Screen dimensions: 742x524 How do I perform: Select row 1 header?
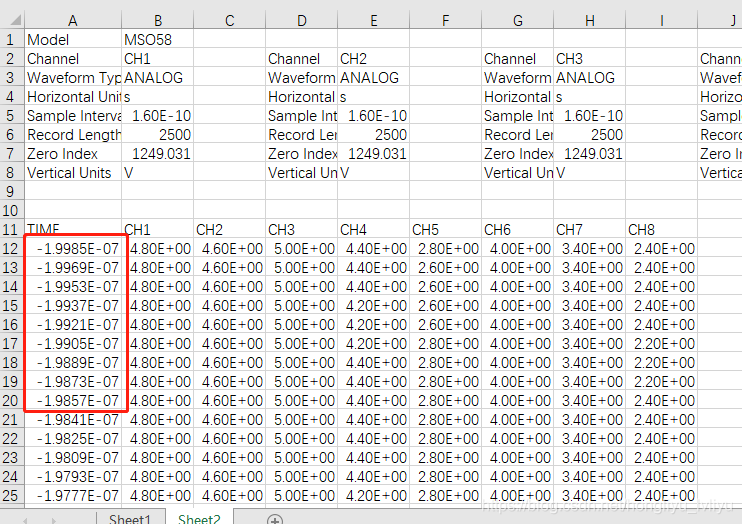point(12,39)
